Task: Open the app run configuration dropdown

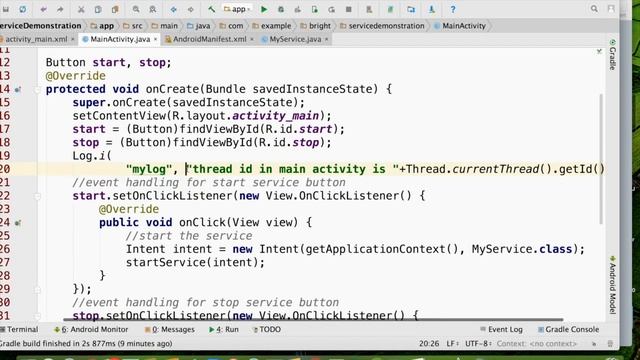Action: coord(237,9)
